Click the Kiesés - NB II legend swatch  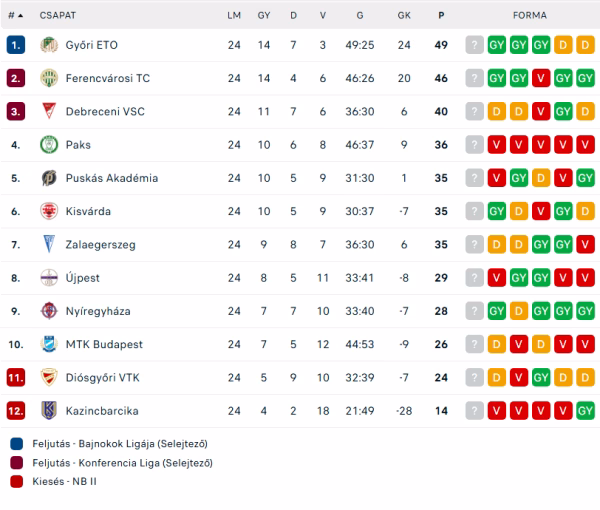[16, 482]
